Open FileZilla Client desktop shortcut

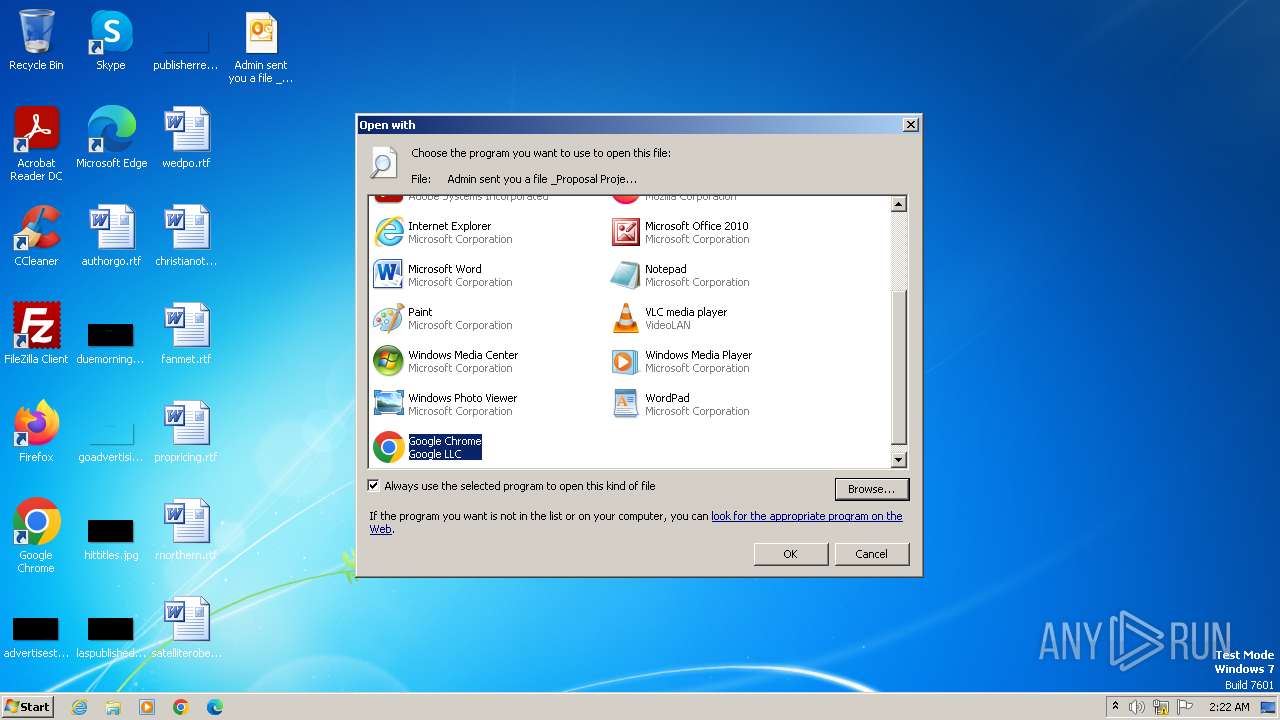click(x=36, y=334)
